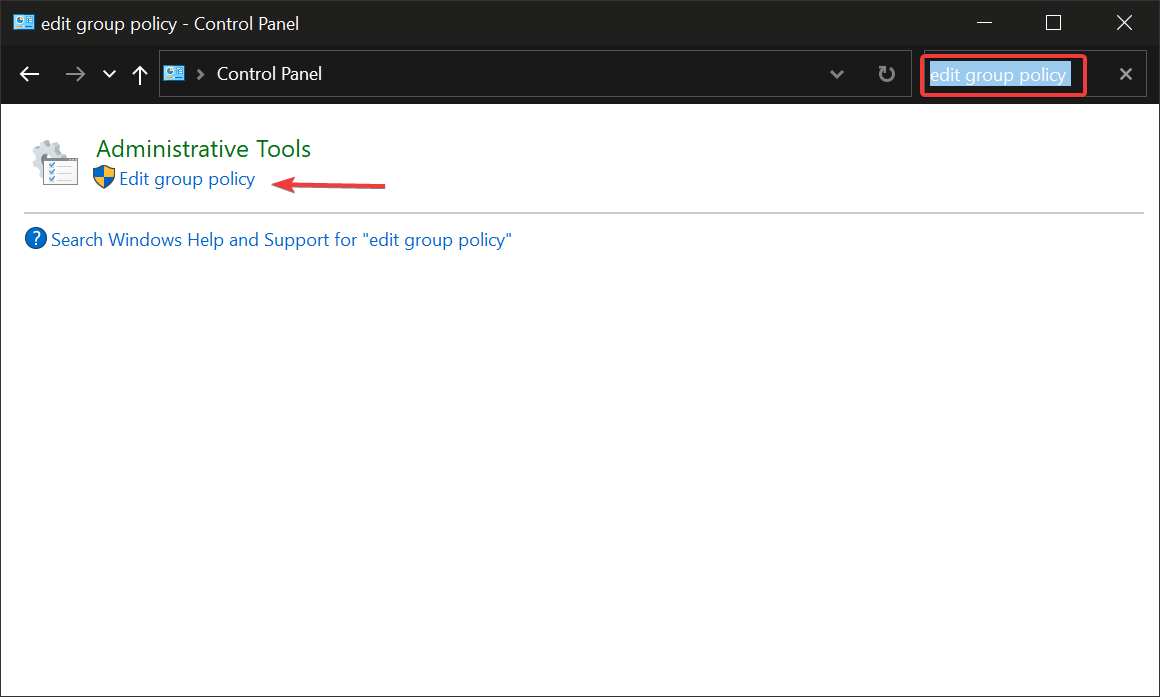This screenshot has width=1160, height=697.
Task: Select Control Panel in the address bar
Action: click(x=269, y=74)
